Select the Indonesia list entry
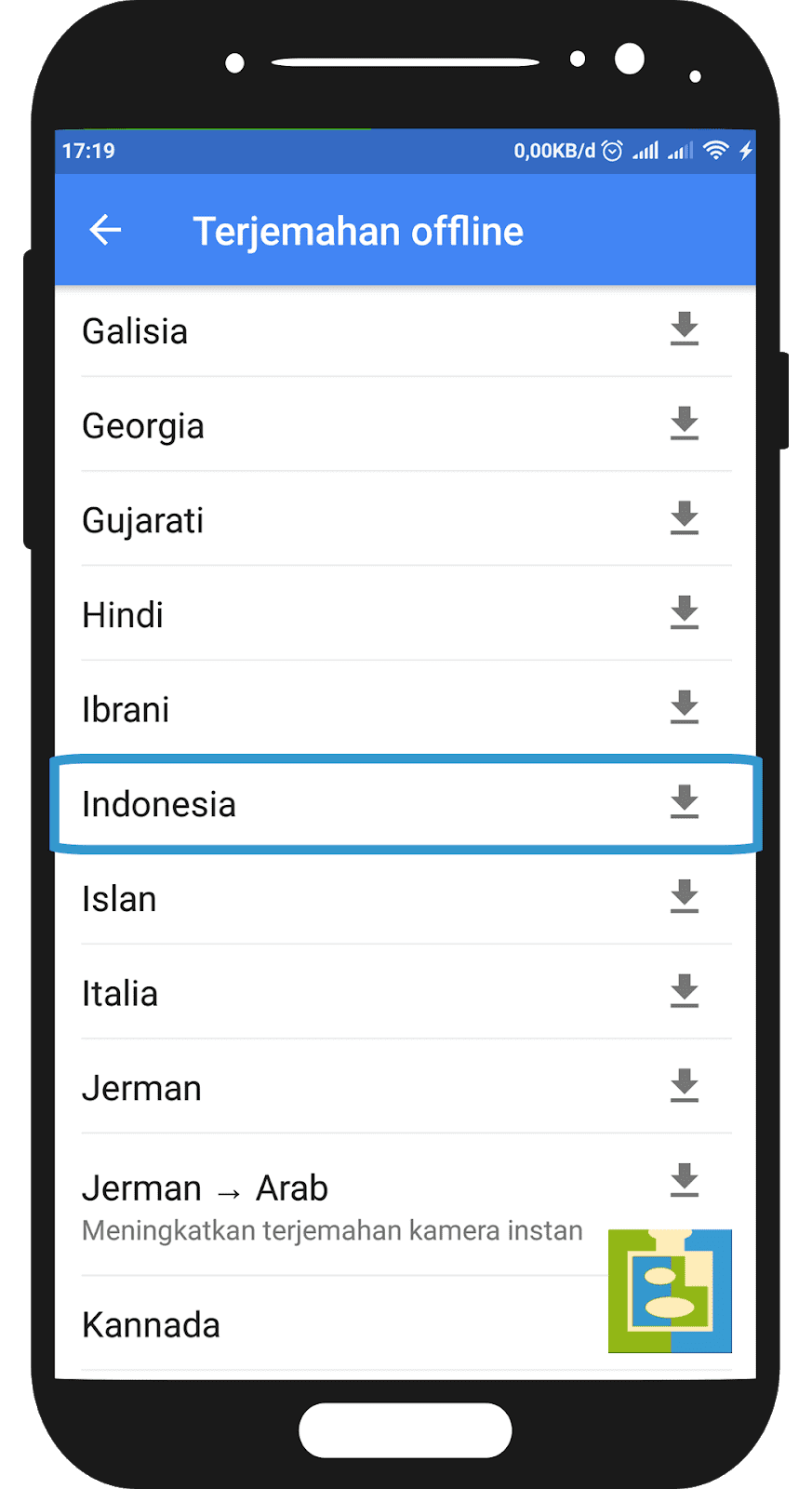812x1489 pixels. [406, 804]
